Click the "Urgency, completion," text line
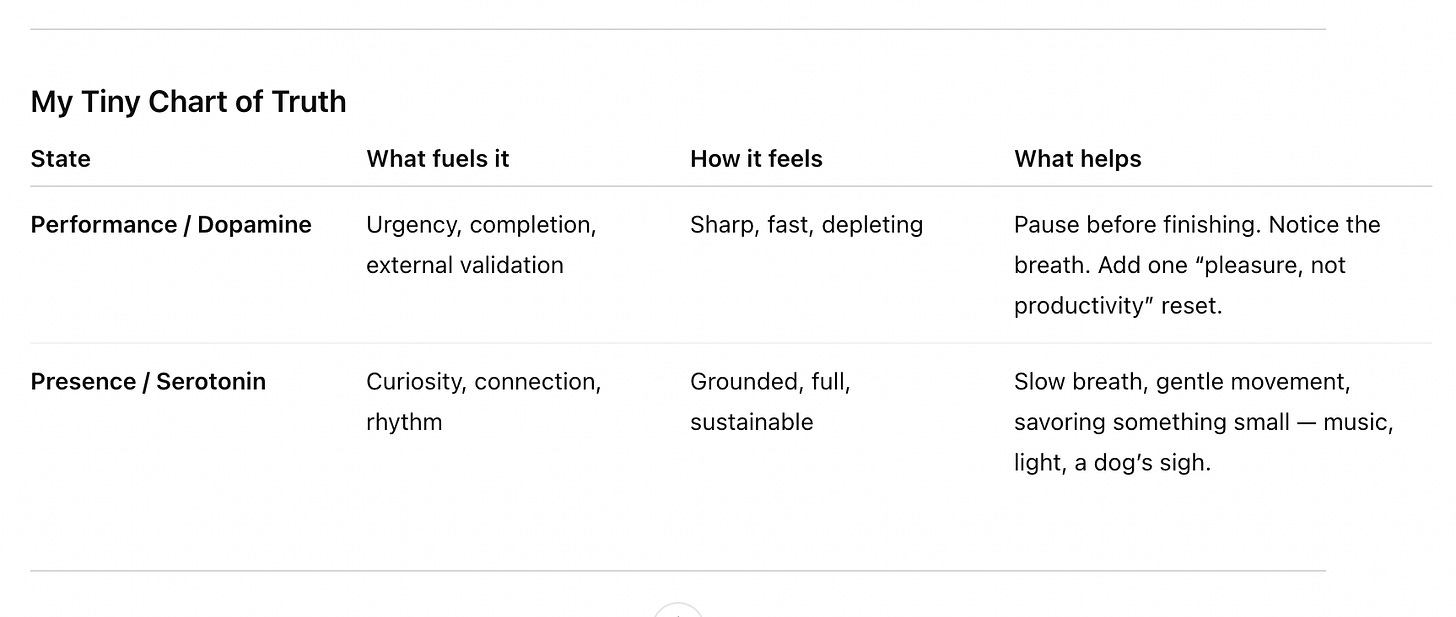This screenshot has height=617, width=1456. point(481,225)
